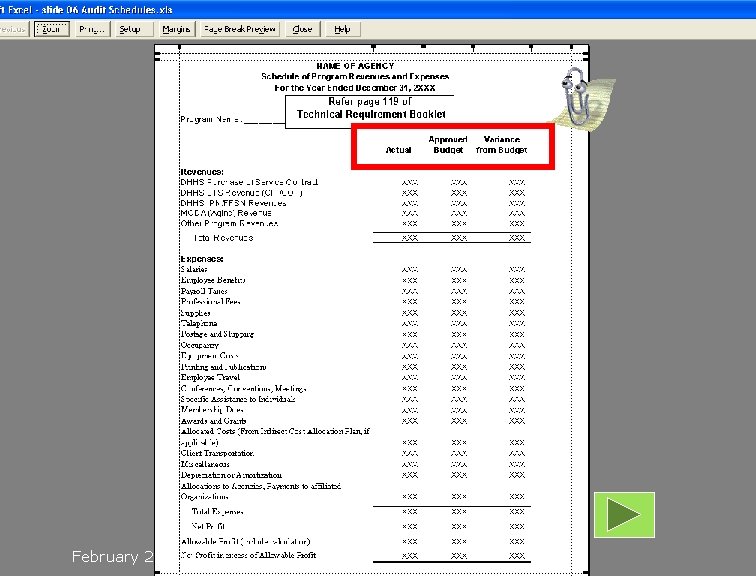Click the 'Expenses:' section label
The width and height of the screenshot is (756, 576).
pyautogui.click(x=202, y=259)
